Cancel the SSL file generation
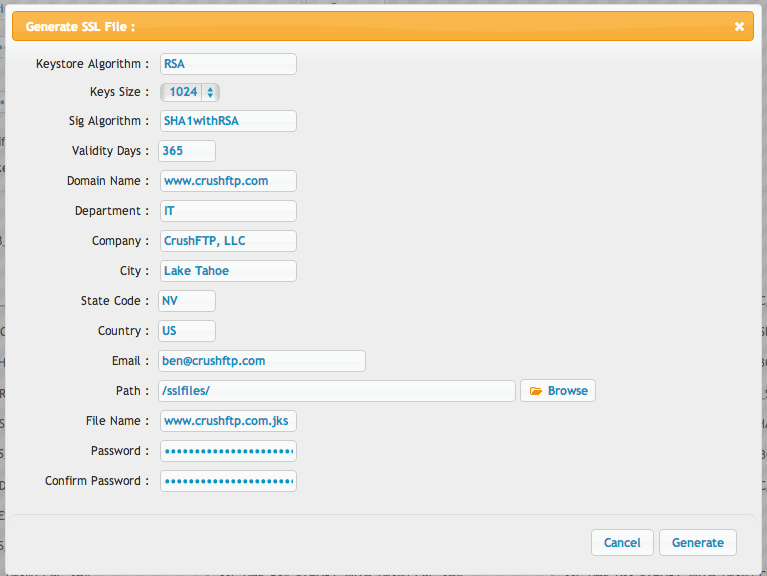The height and width of the screenshot is (576, 767). point(622,543)
